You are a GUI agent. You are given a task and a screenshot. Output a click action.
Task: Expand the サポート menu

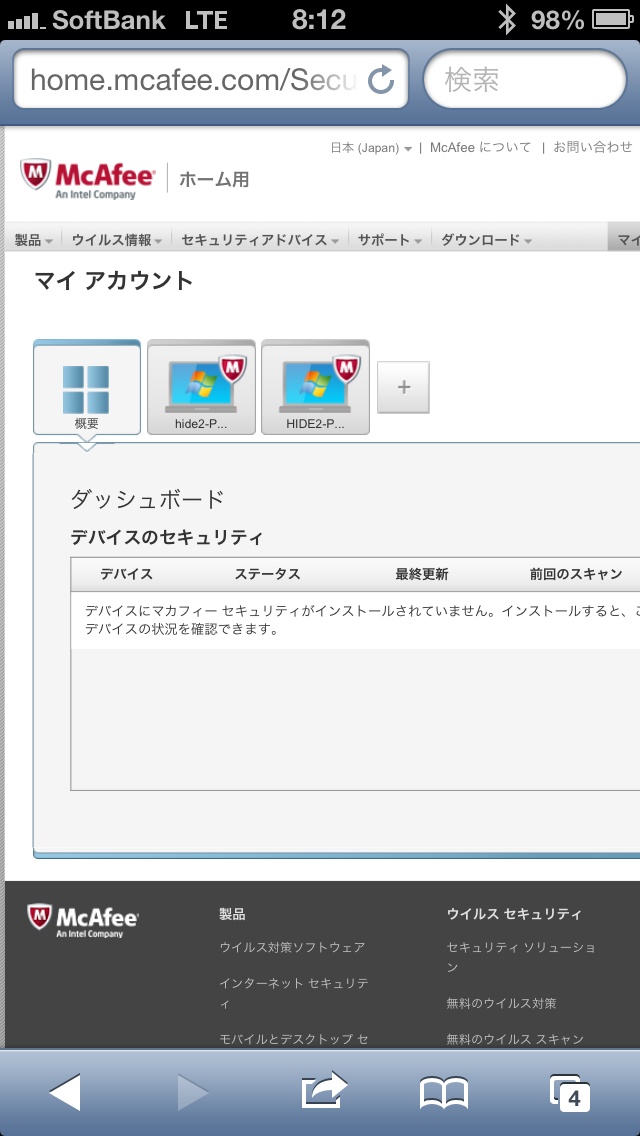pos(390,240)
